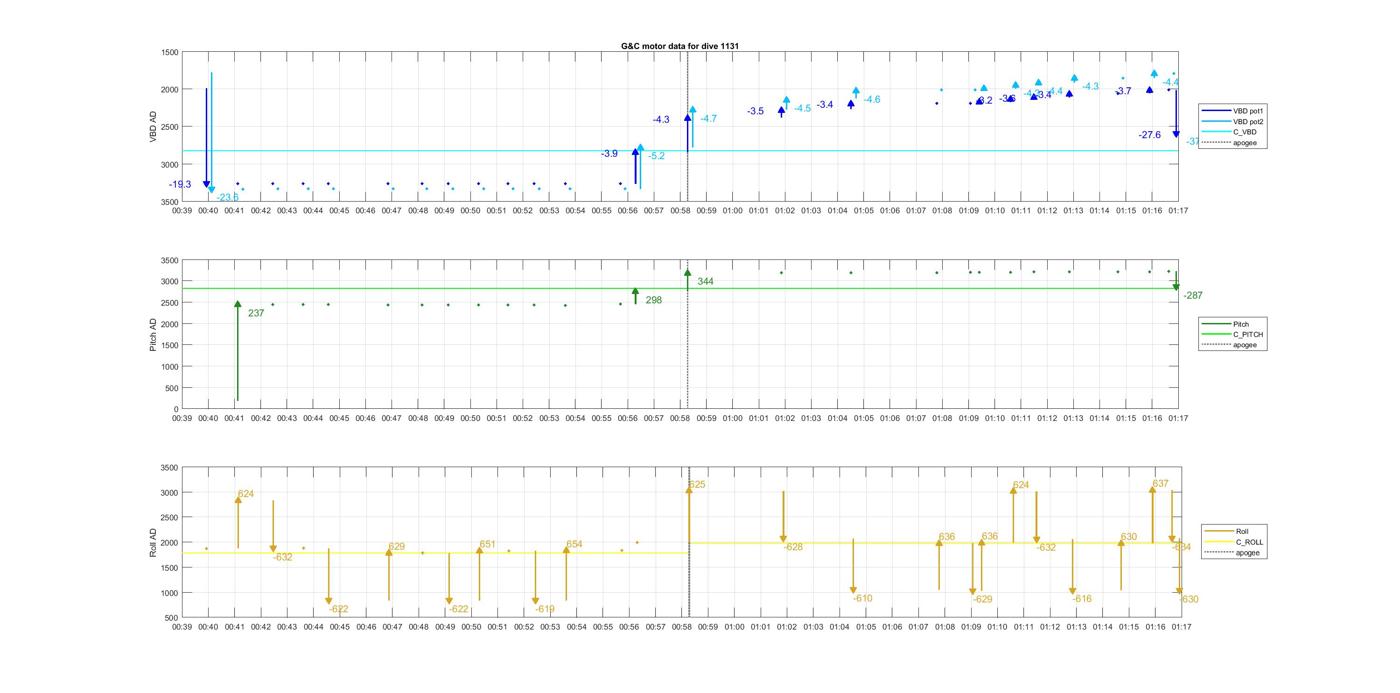The height and width of the screenshot is (693, 1400).
Task: Click the '630' roll value label
Action: pyautogui.click(x=1128, y=537)
